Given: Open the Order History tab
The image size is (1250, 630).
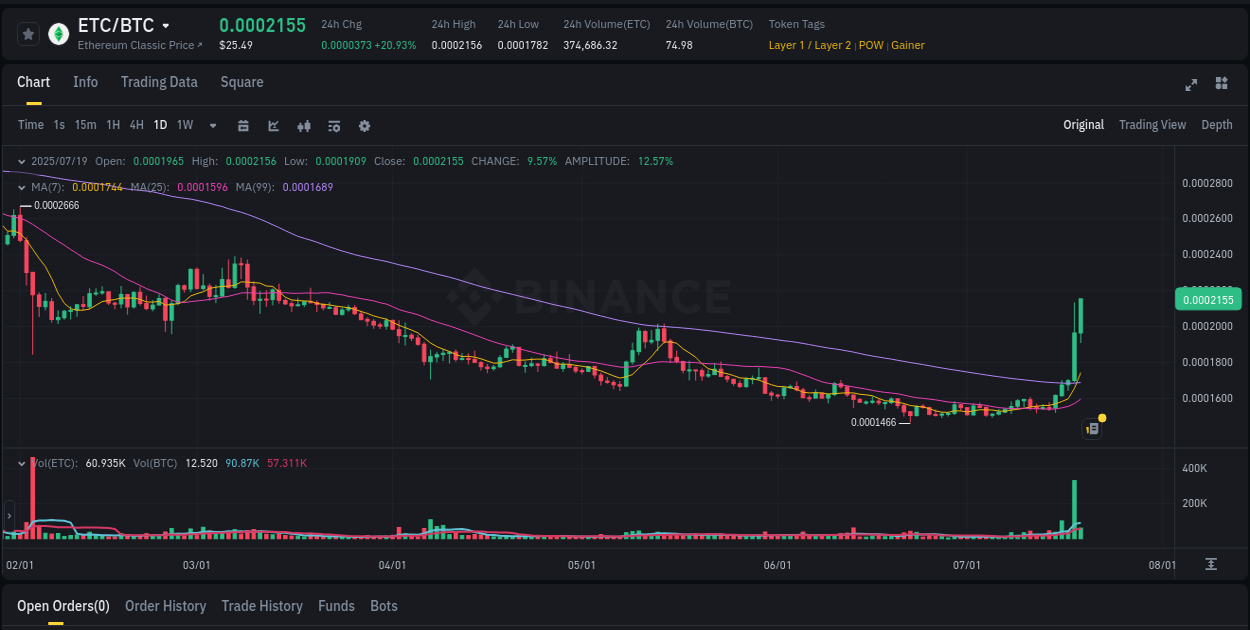Looking at the screenshot, I should (x=165, y=606).
